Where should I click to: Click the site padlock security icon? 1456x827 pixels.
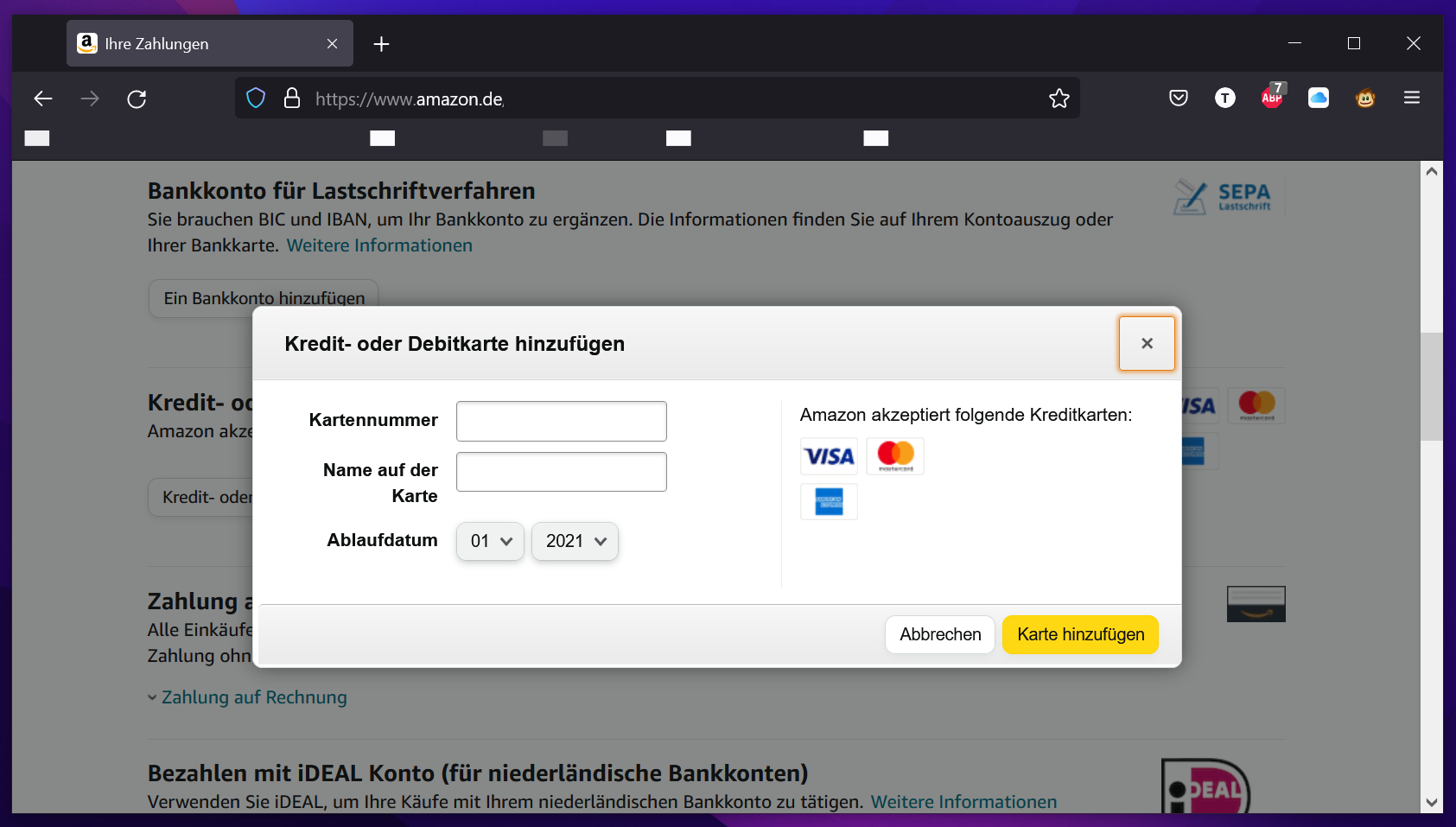click(x=292, y=99)
